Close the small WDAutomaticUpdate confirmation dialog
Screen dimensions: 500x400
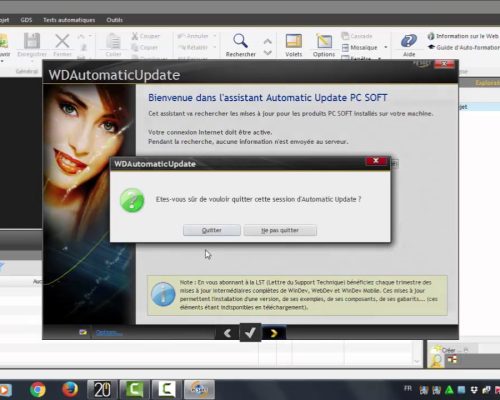coord(376,161)
